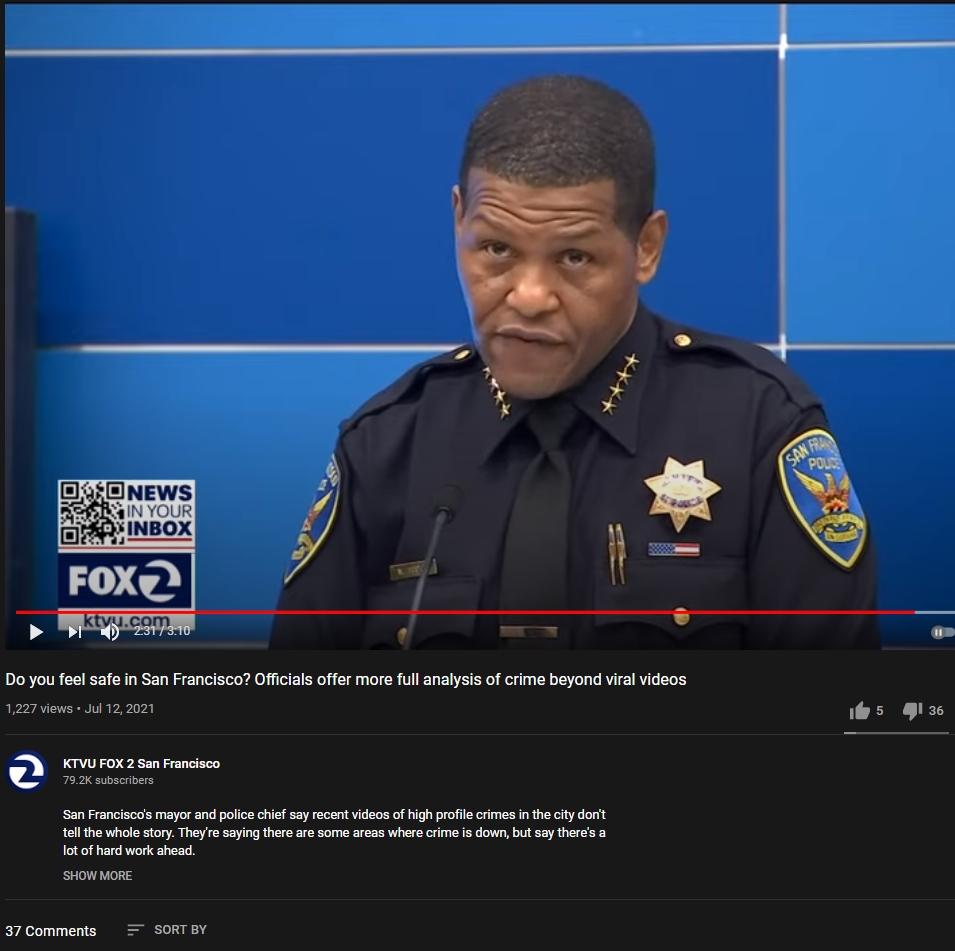This screenshot has width=955, height=951.
Task: Click the FOX 2 logo overlay in video
Action: click(125, 579)
